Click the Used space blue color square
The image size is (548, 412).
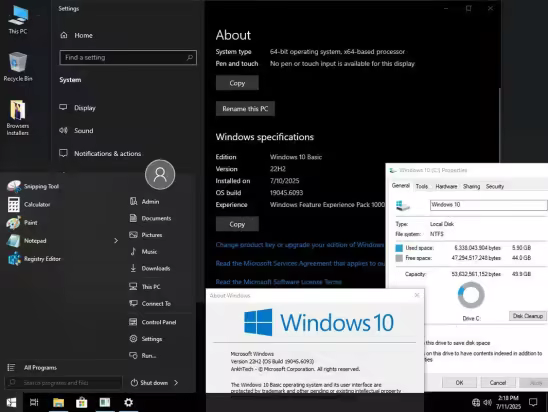[x=399, y=248]
